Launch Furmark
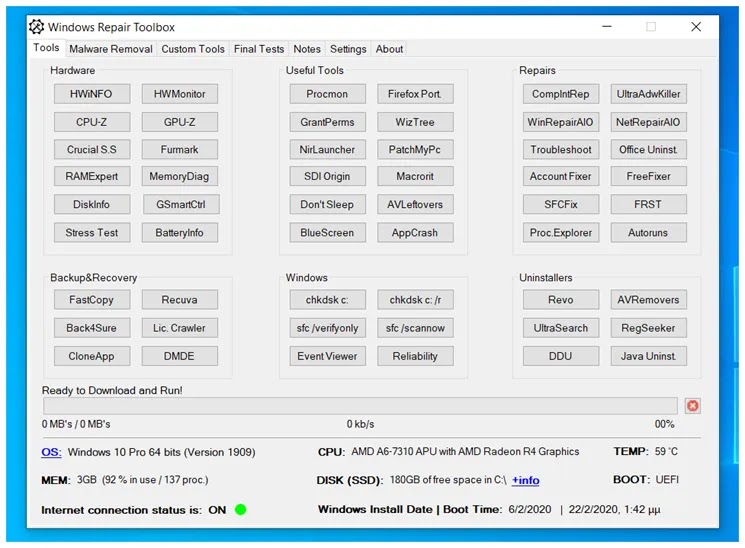Screen dimensions: 745x548 [x=180, y=150]
